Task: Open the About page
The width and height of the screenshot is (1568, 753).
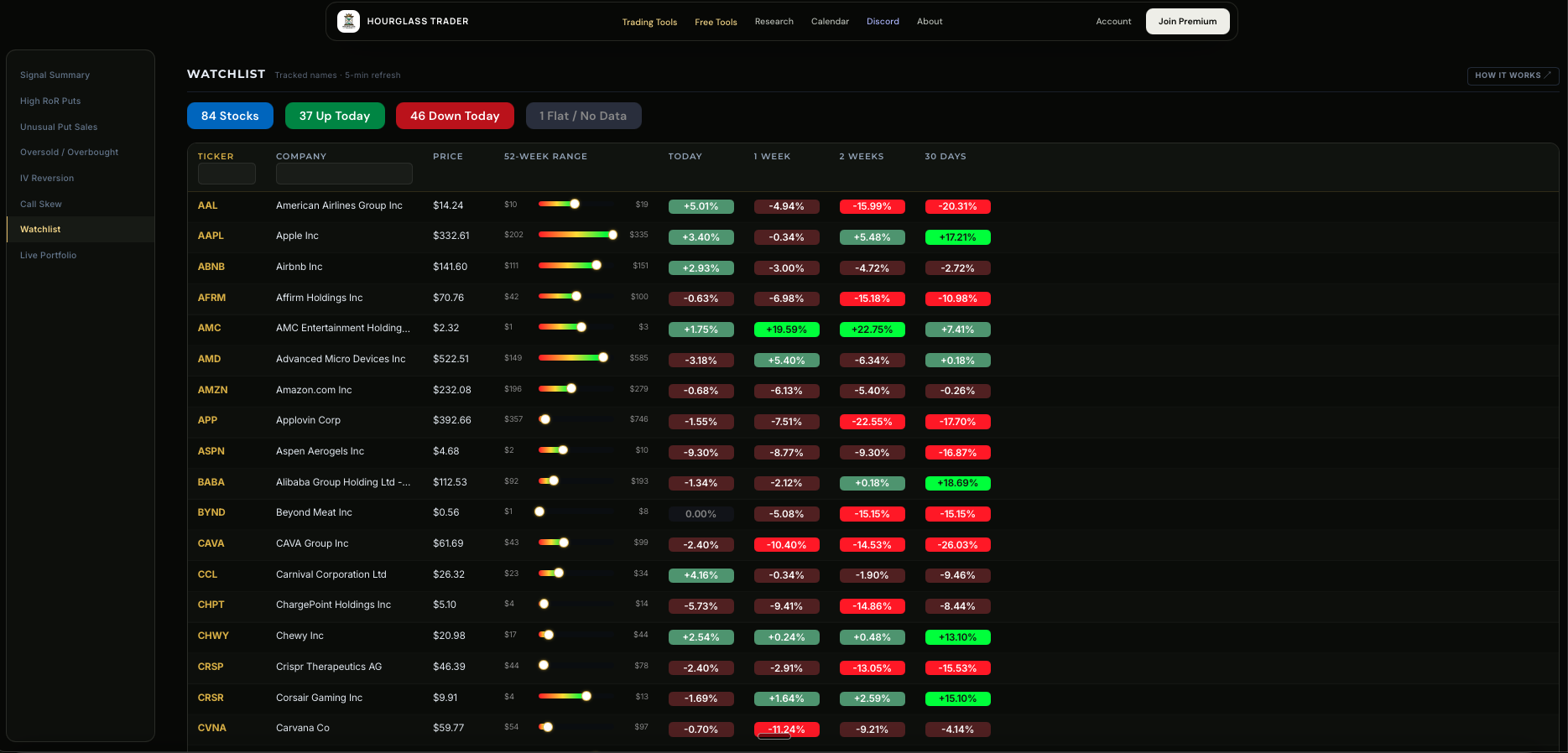Action: pyautogui.click(x=930, y=22)
